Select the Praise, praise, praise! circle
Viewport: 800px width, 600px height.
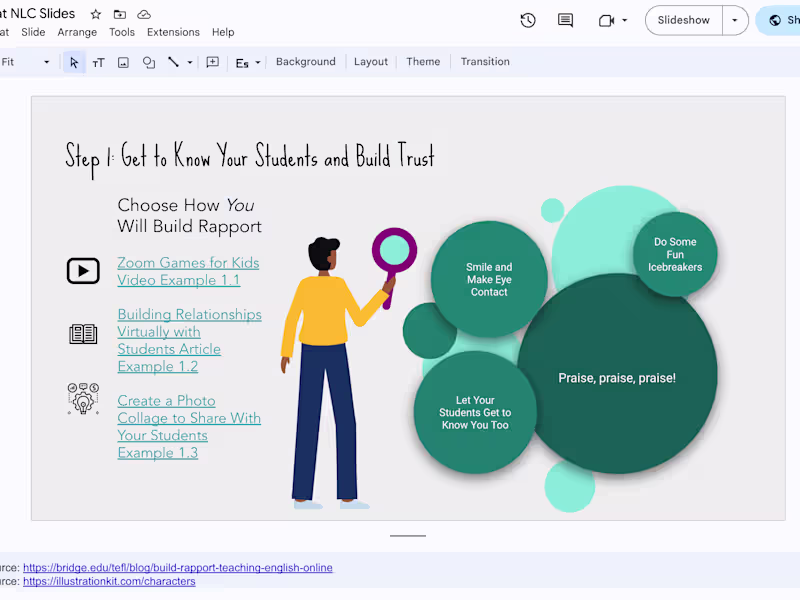[x=617, y=374]
